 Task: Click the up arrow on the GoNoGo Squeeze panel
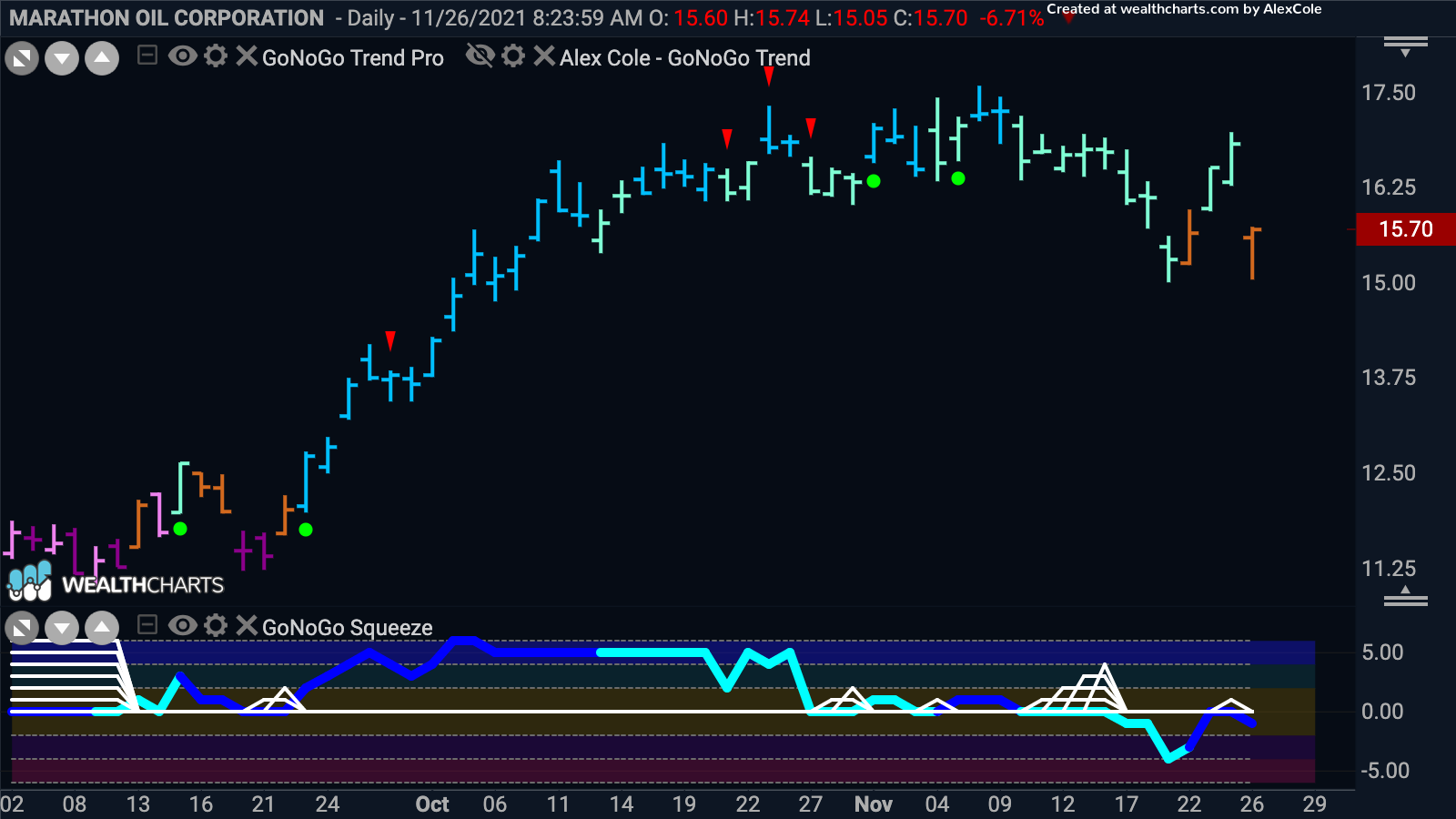pyautogui.click(x=100, y=627)
